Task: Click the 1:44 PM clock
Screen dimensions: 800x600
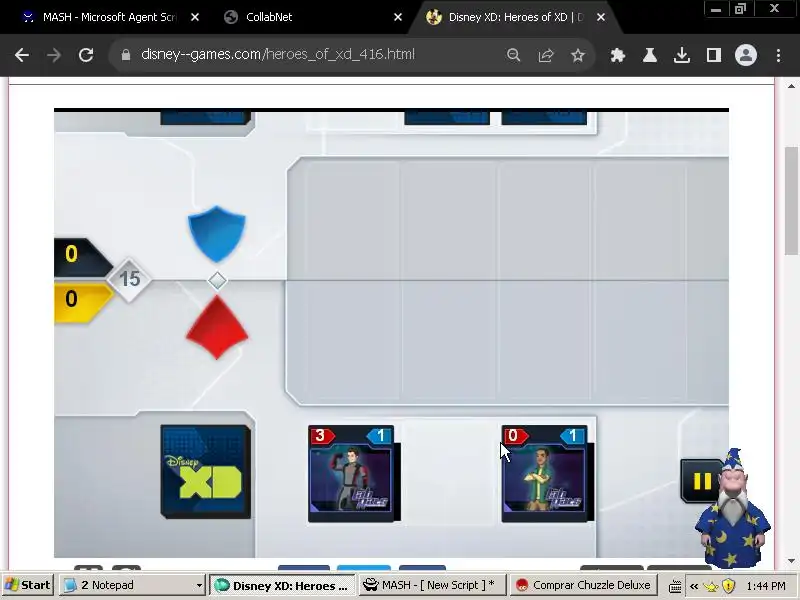Action: 765,586
